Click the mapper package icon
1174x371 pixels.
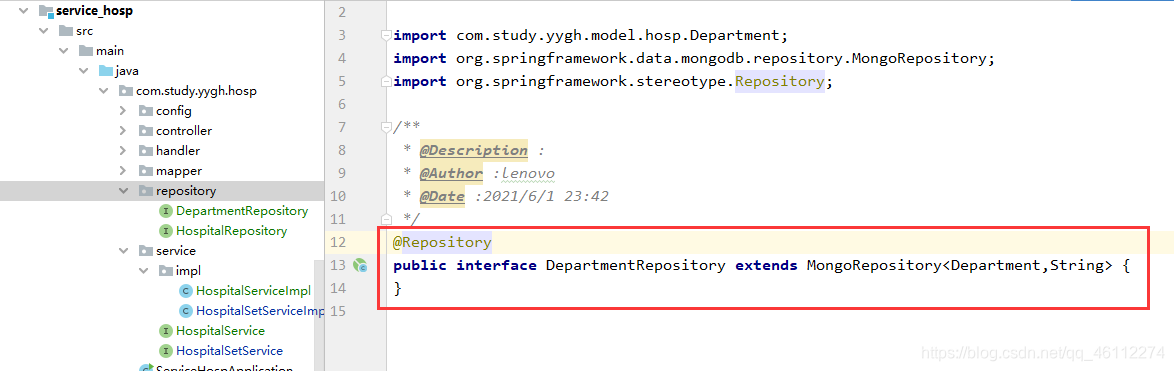tap(145, 171)
